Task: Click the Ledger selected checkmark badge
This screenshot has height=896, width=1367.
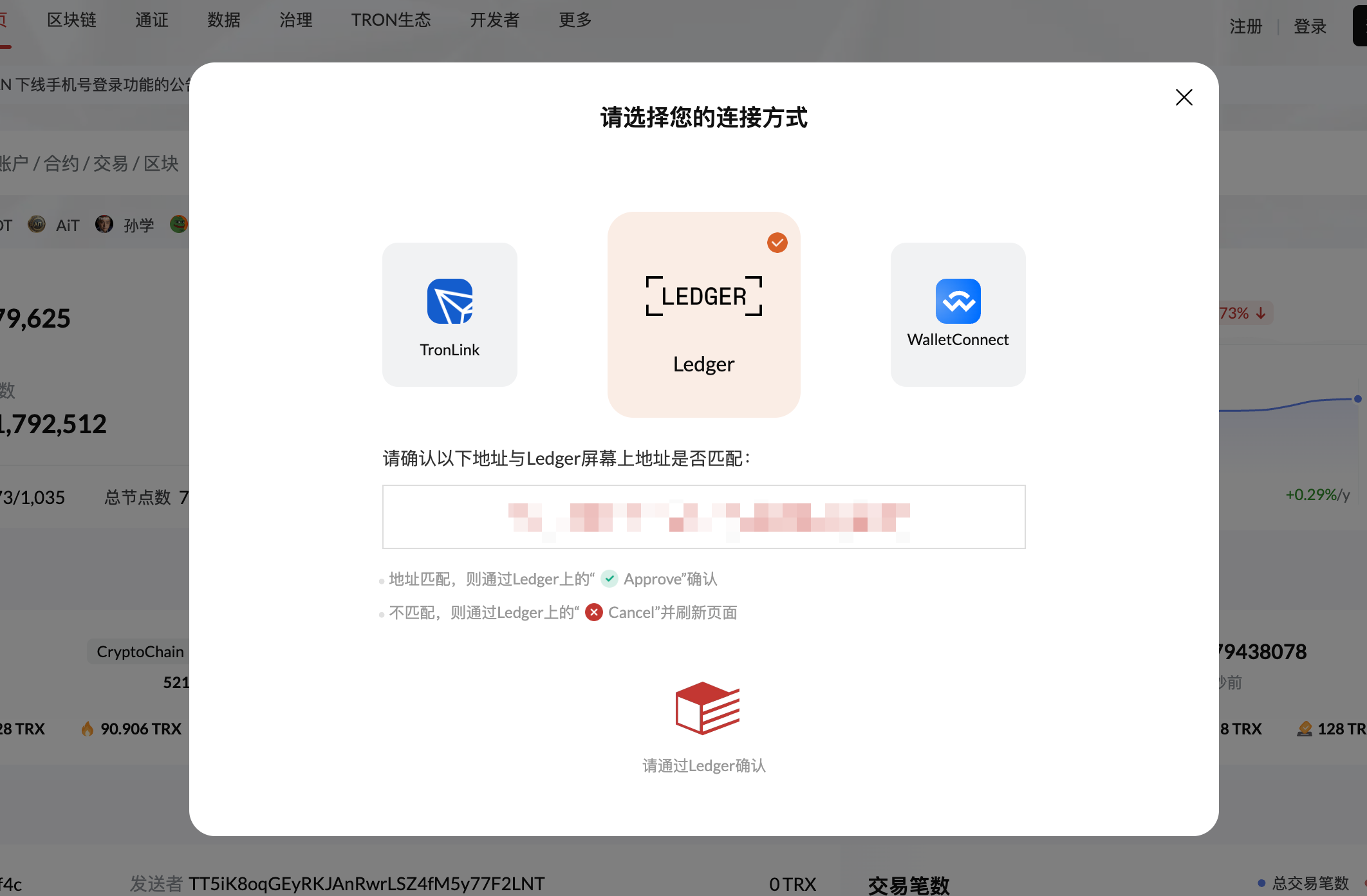Action: click(777, 243)
